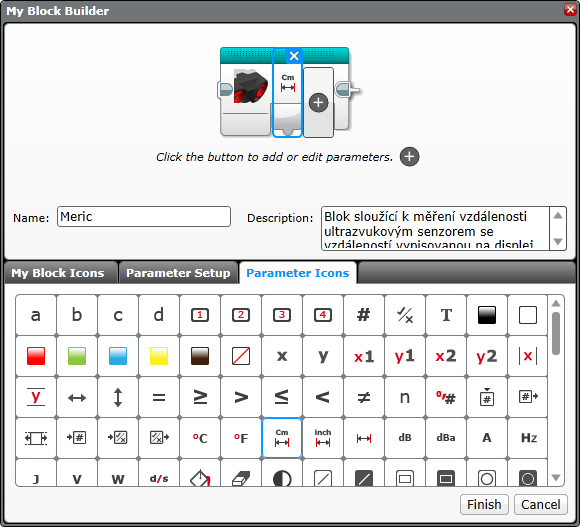
Task: Choose the less-than sign icon
Action: (323, 397)
